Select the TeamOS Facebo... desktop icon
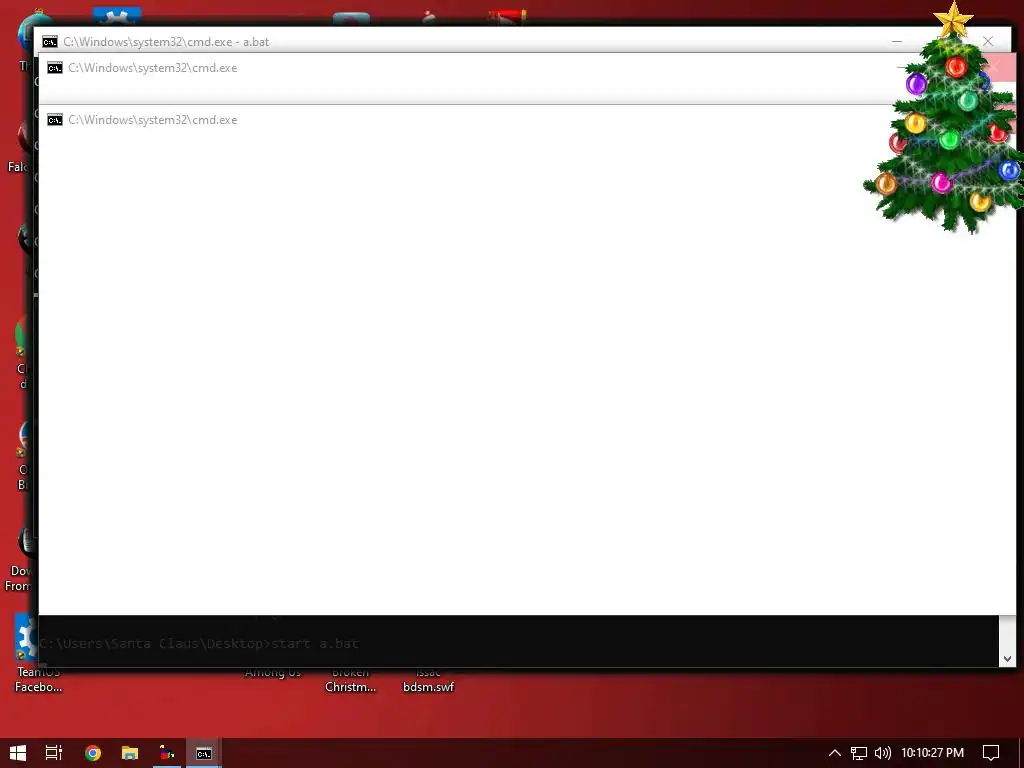The image size is (1024, 768). click(39, 653)
